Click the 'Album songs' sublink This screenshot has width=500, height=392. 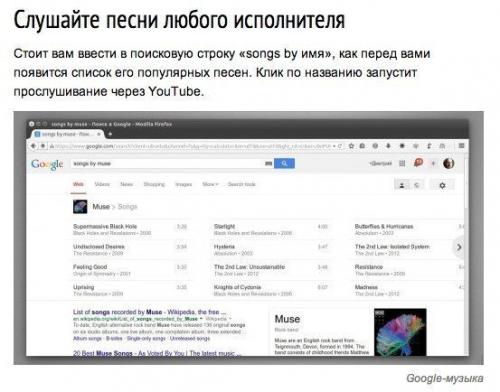pyautogui.click(x=87, y=338)
